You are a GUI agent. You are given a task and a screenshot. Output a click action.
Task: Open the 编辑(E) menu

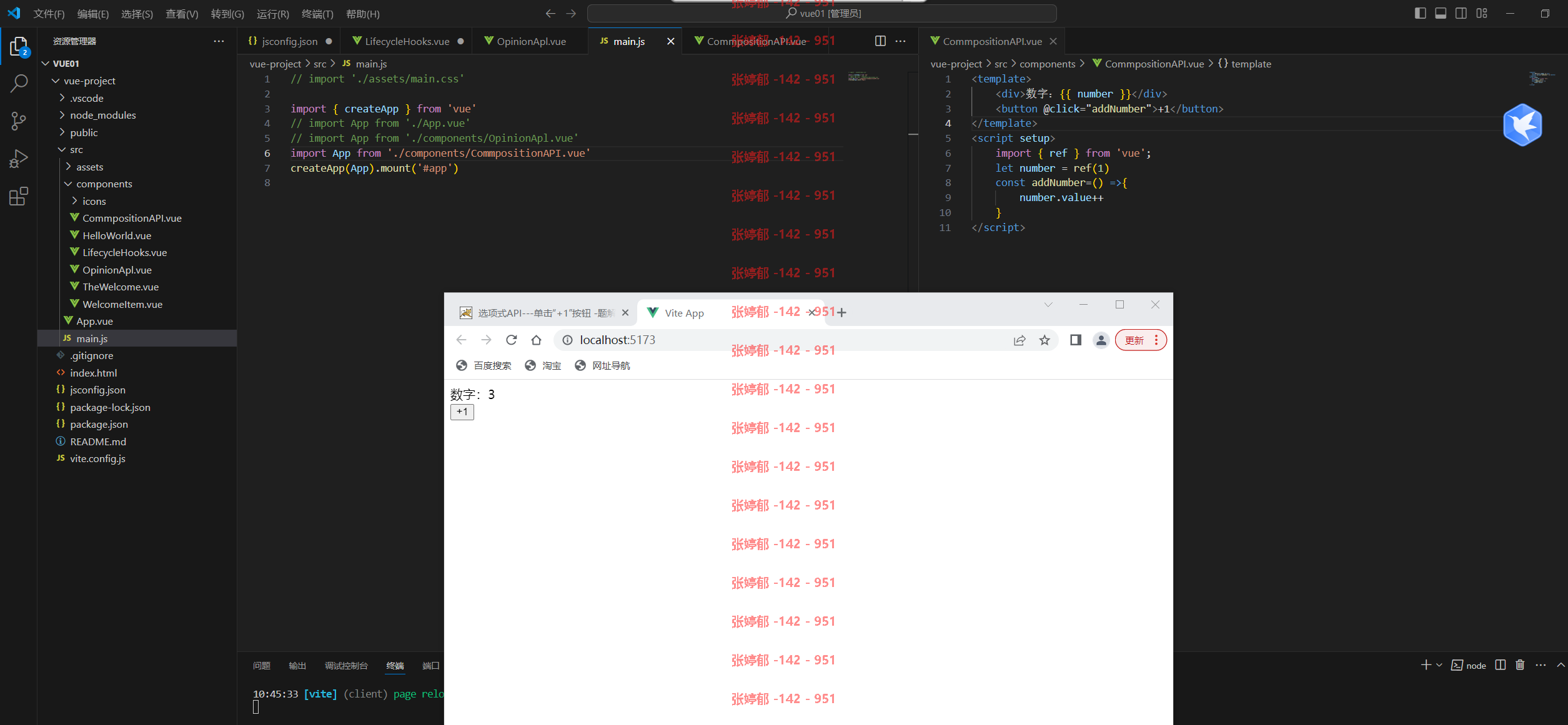(x=93, y=14)
